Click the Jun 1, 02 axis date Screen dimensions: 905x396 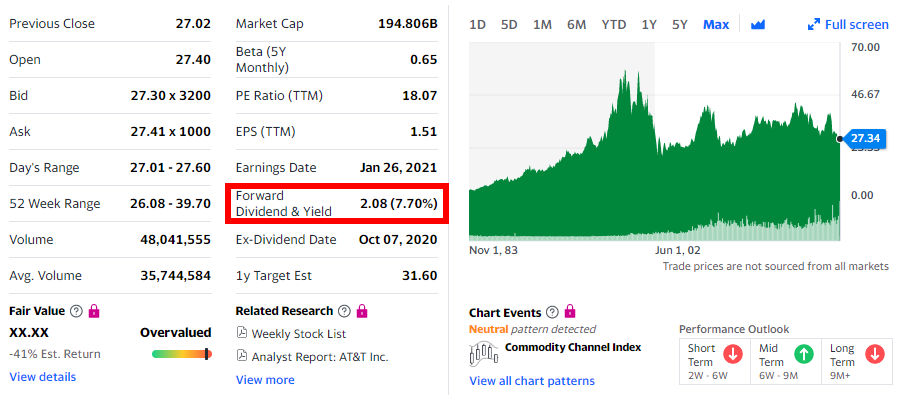point(678,251)
